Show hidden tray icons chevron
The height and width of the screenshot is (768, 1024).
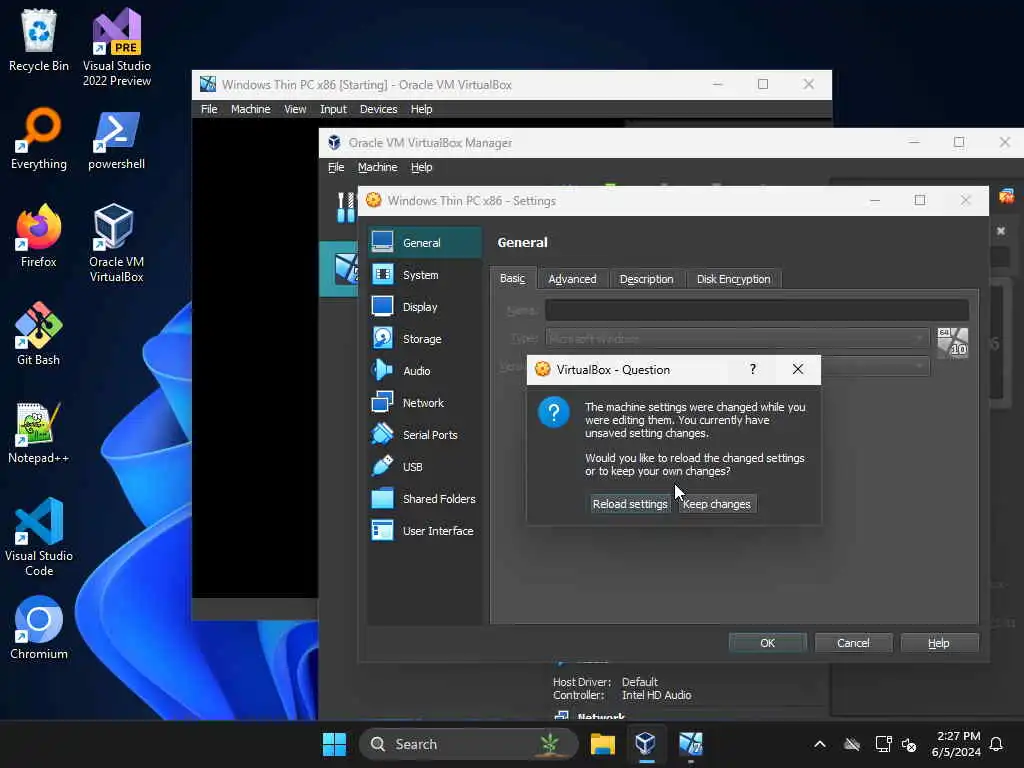[820, 744]
